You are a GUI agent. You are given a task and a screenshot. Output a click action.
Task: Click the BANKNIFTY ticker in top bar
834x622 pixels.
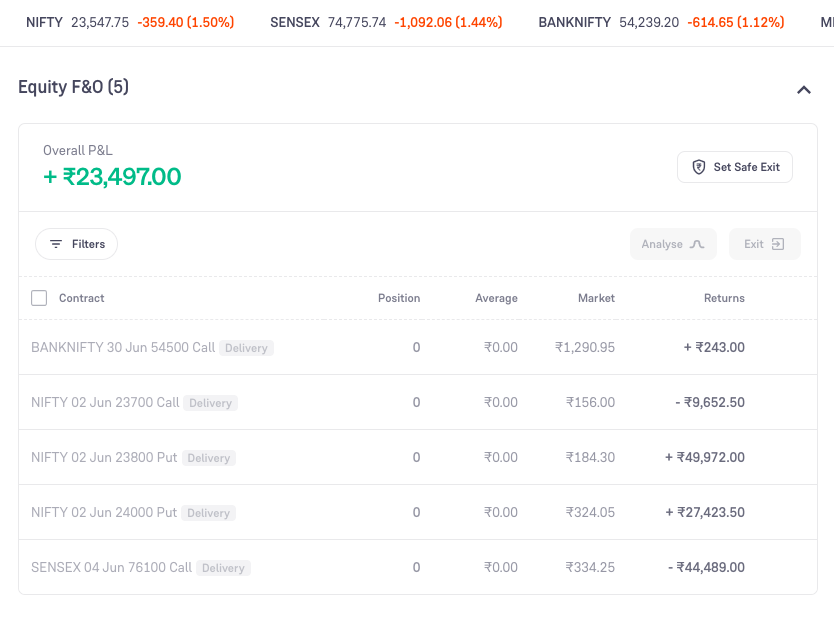point(661,22)
